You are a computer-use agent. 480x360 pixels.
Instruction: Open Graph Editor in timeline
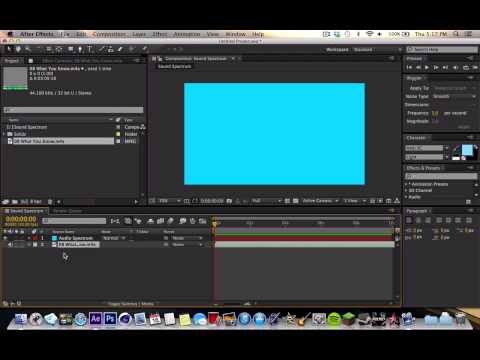(x=202, y=221)
